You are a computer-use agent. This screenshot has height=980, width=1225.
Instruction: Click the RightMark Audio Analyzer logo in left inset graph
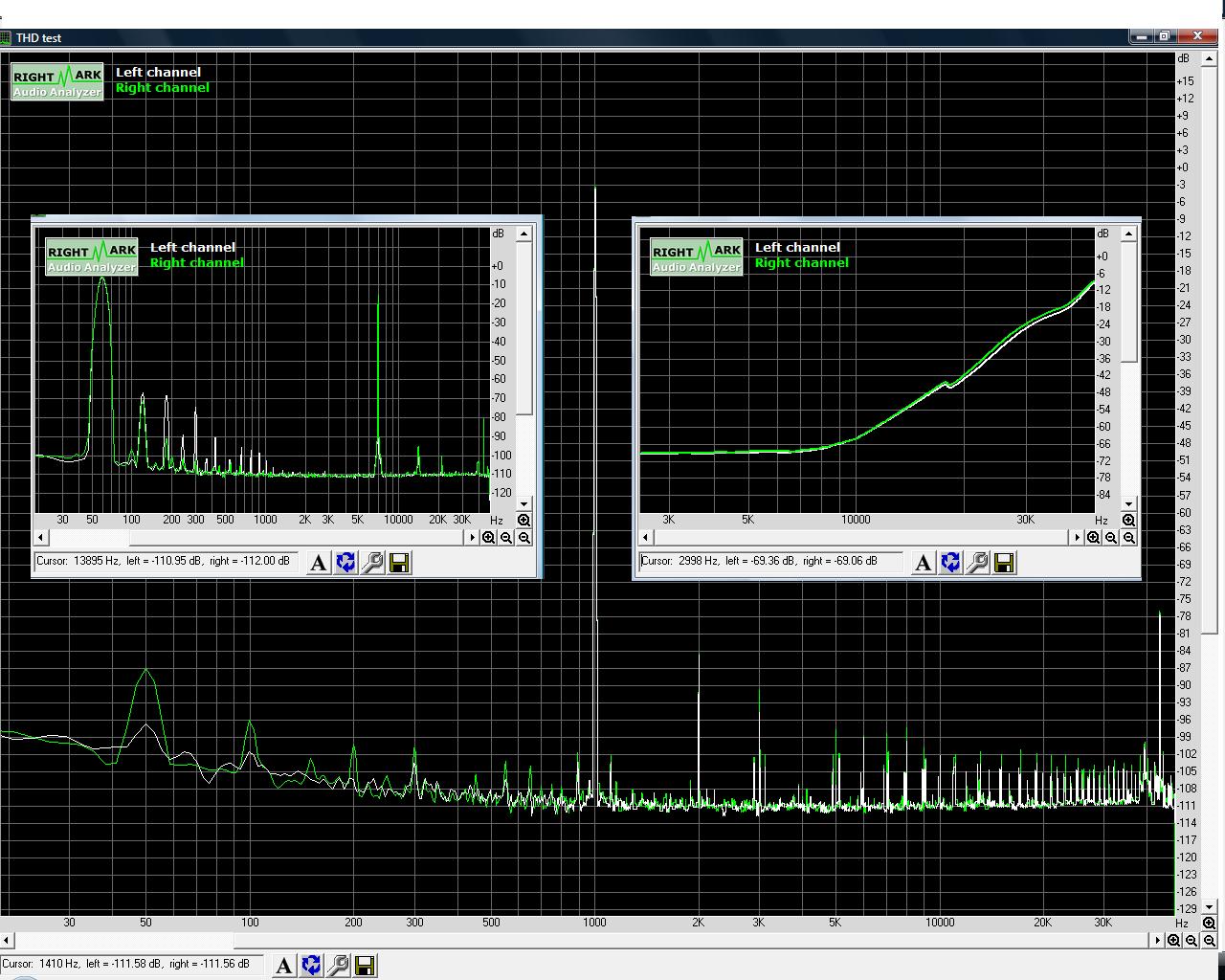[x=92, y=257]
